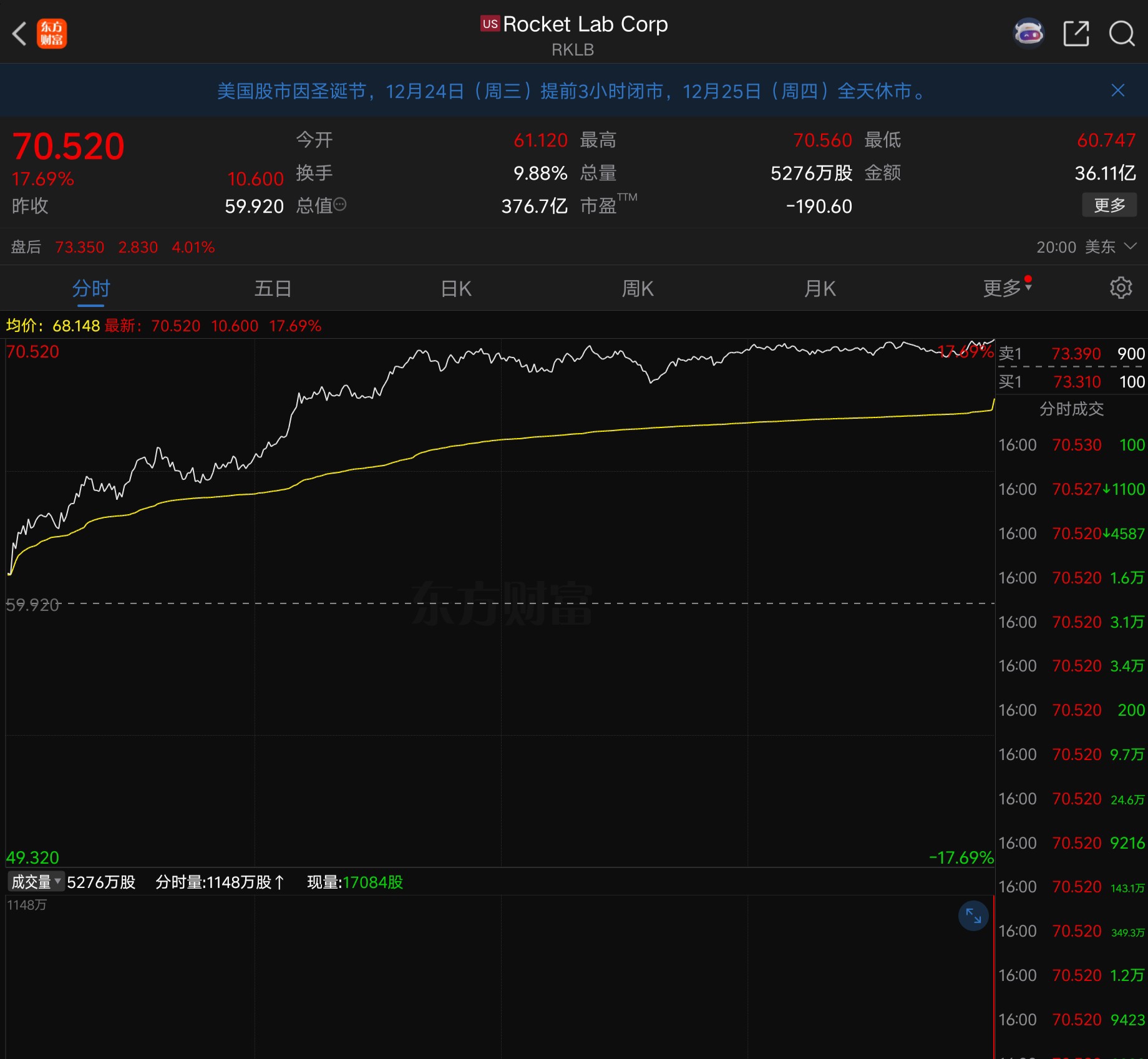Tap the 更多 button for more quote data
This screenshot has height=1059, width=1148.
click(1109, 205)
